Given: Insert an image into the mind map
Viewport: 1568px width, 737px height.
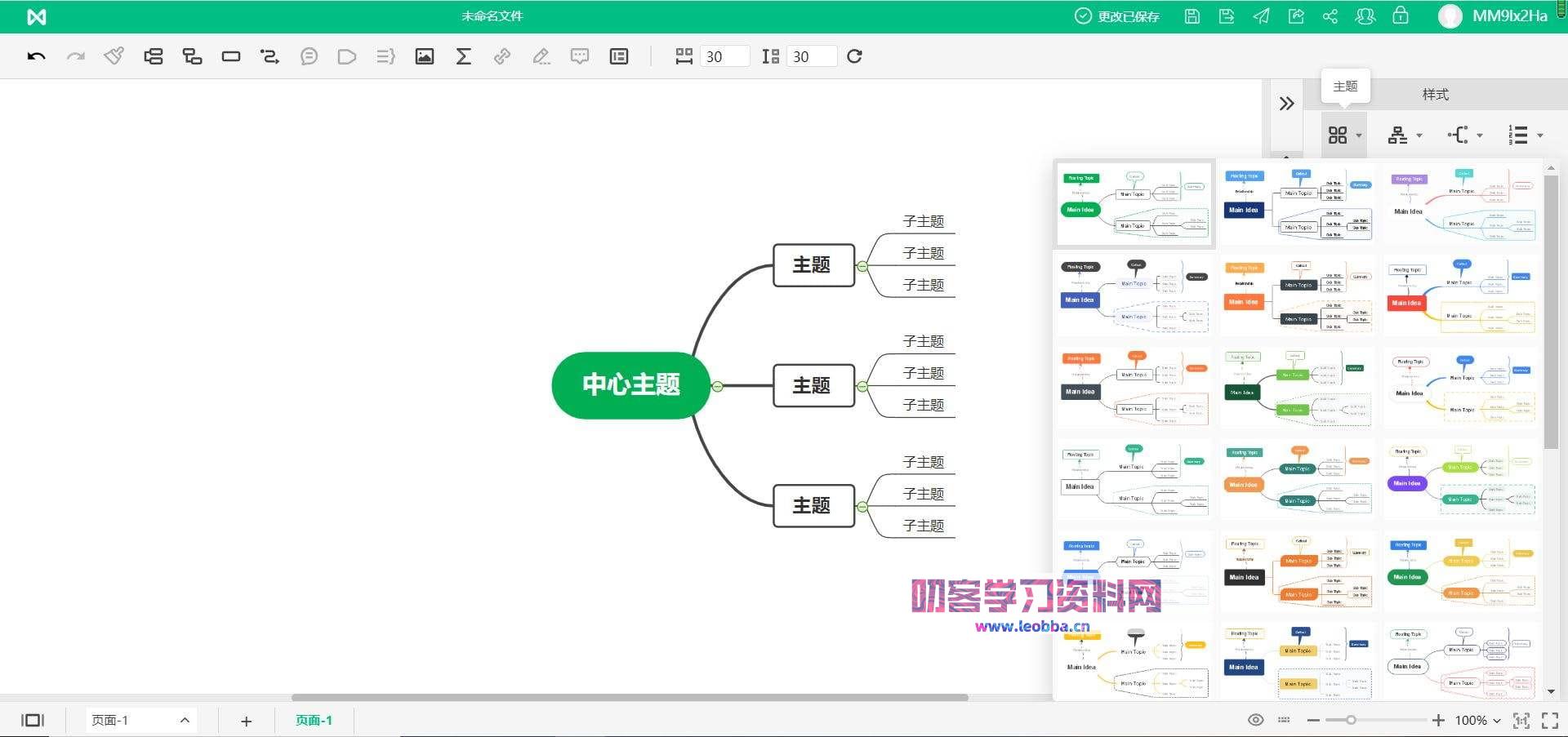Looking at the screenshot, I should (x=424, y=56).
